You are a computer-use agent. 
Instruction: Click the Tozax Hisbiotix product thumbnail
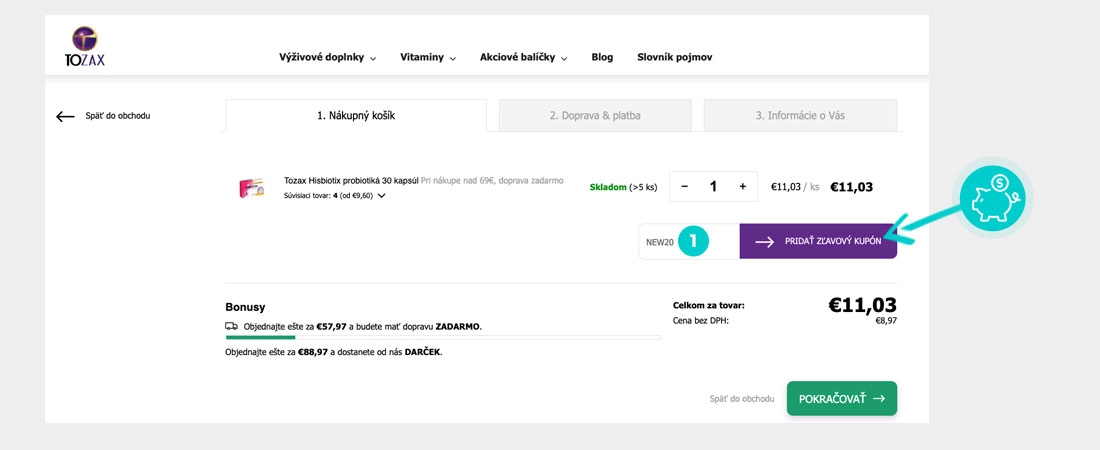[251, 187]
